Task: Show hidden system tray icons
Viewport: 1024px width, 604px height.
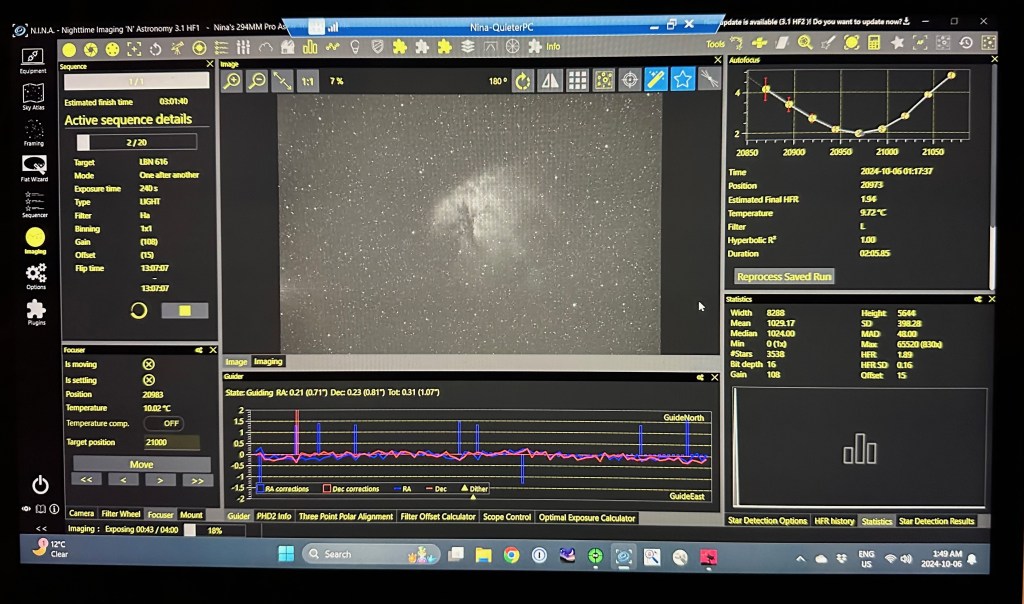Action: (x=800, y=558)
